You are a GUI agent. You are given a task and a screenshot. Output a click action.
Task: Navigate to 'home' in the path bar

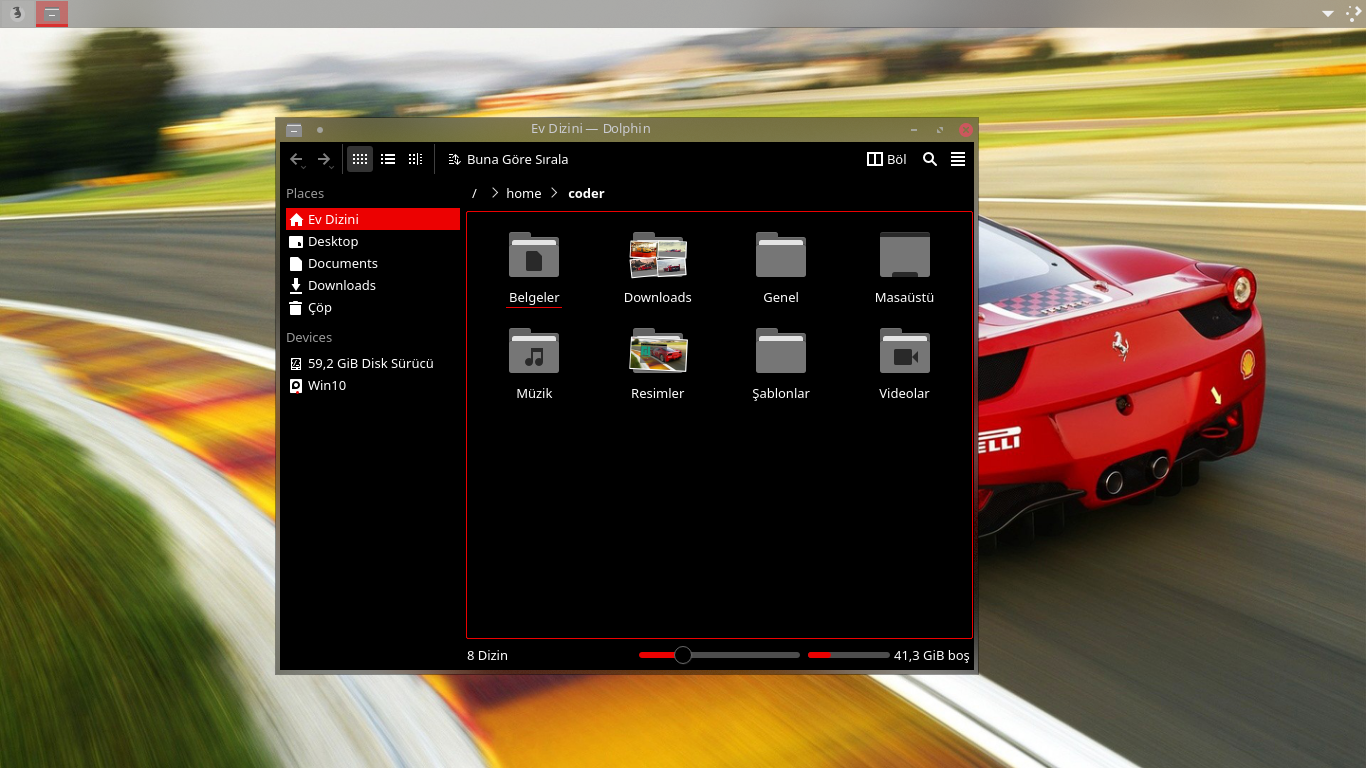click(523, 193)
